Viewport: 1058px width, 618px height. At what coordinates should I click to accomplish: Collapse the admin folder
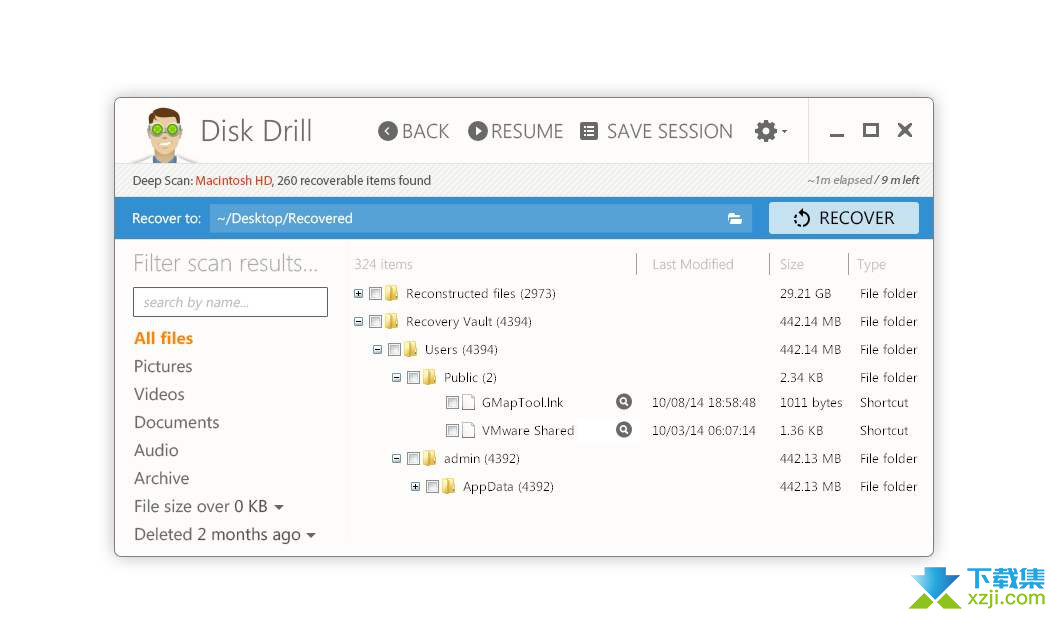point(396,459)
